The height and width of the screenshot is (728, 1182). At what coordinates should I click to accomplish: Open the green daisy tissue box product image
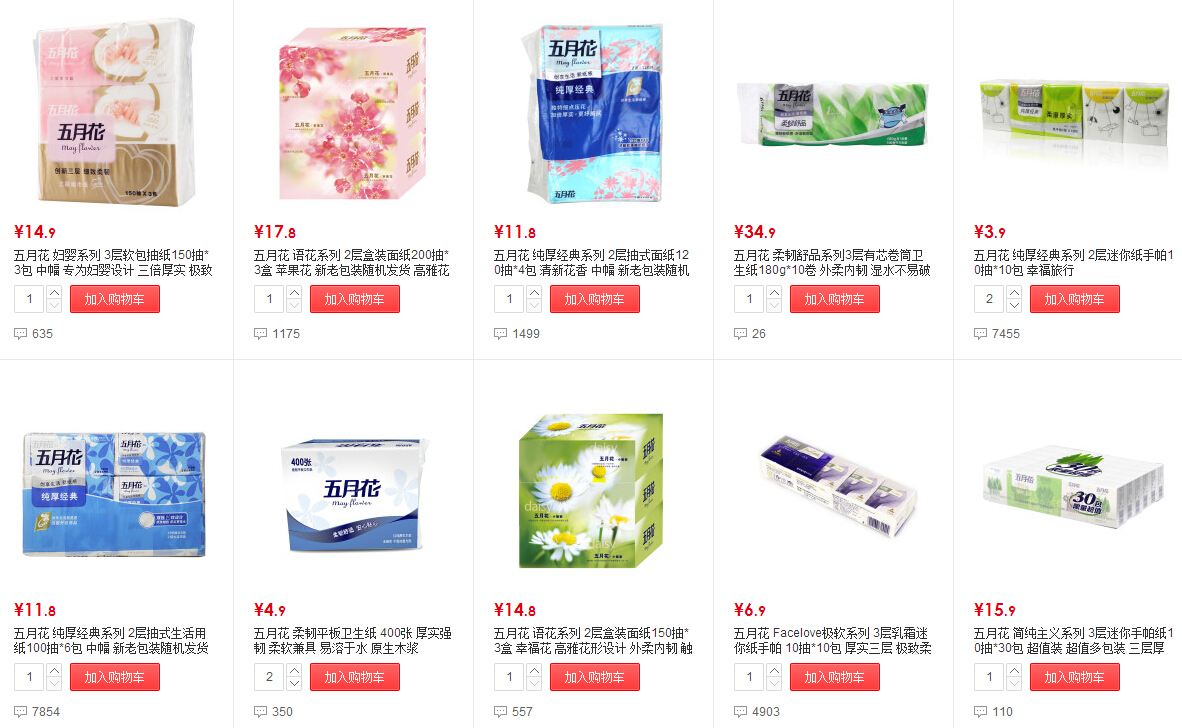591,491
